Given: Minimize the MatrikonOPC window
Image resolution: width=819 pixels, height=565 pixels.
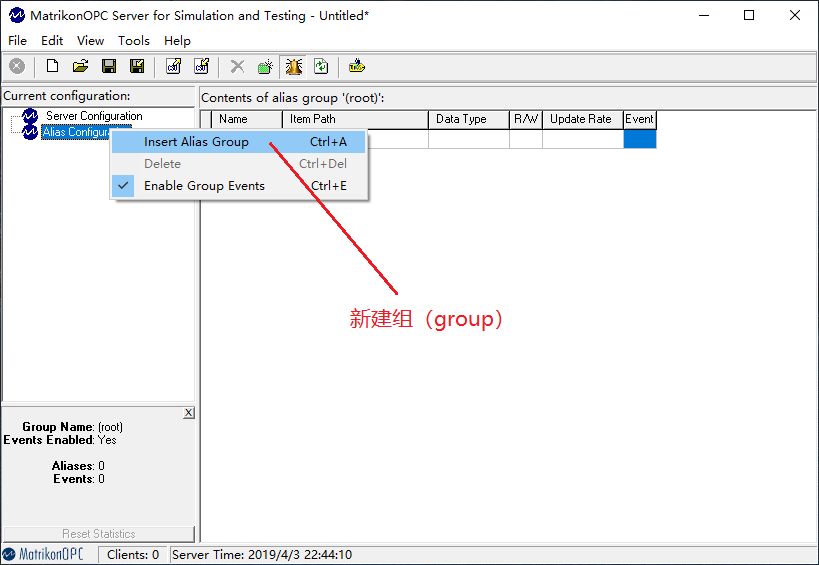Looking at the screenshot, I should click(704, 16).
